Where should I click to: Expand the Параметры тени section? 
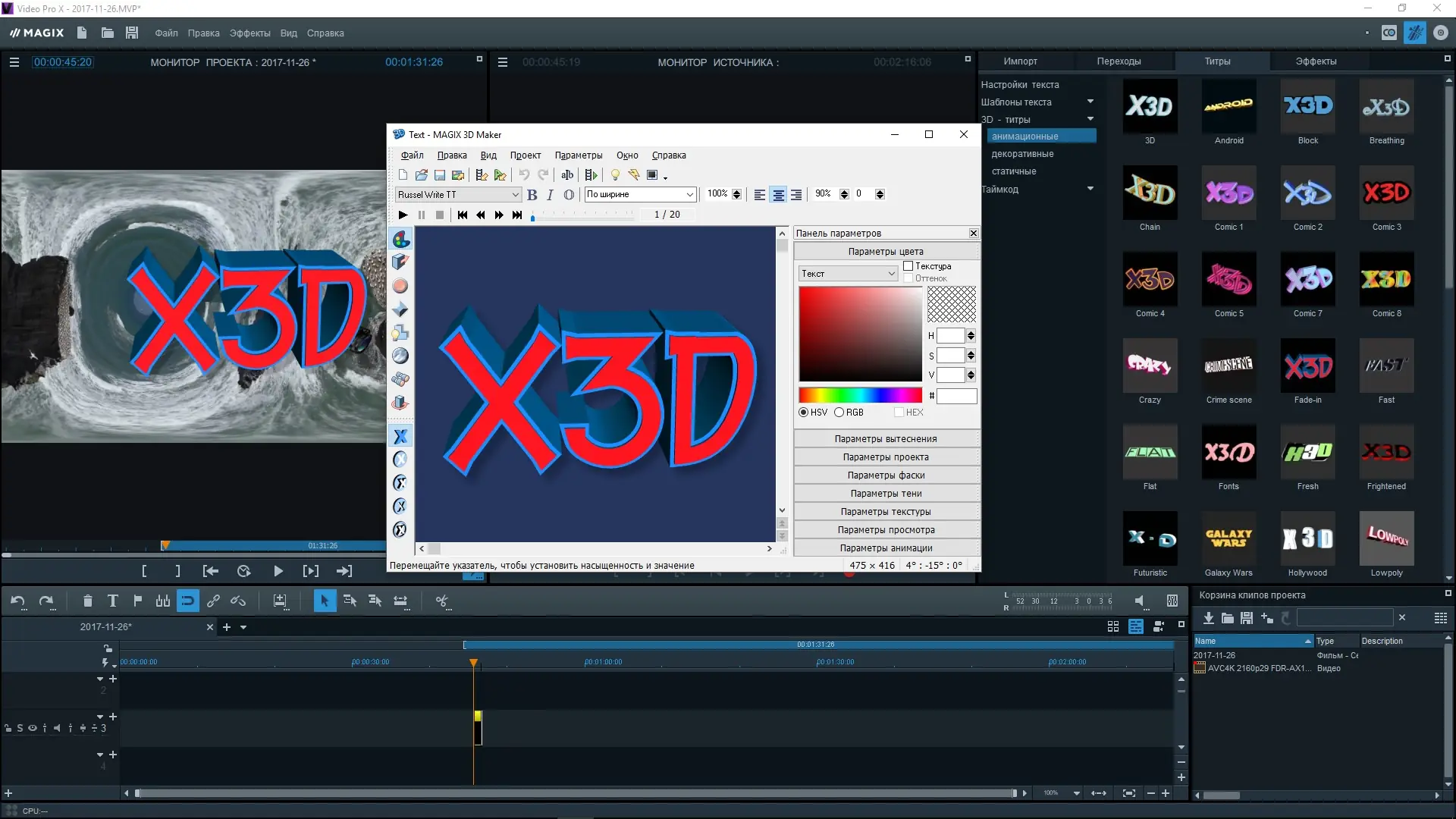coord(886,494)
